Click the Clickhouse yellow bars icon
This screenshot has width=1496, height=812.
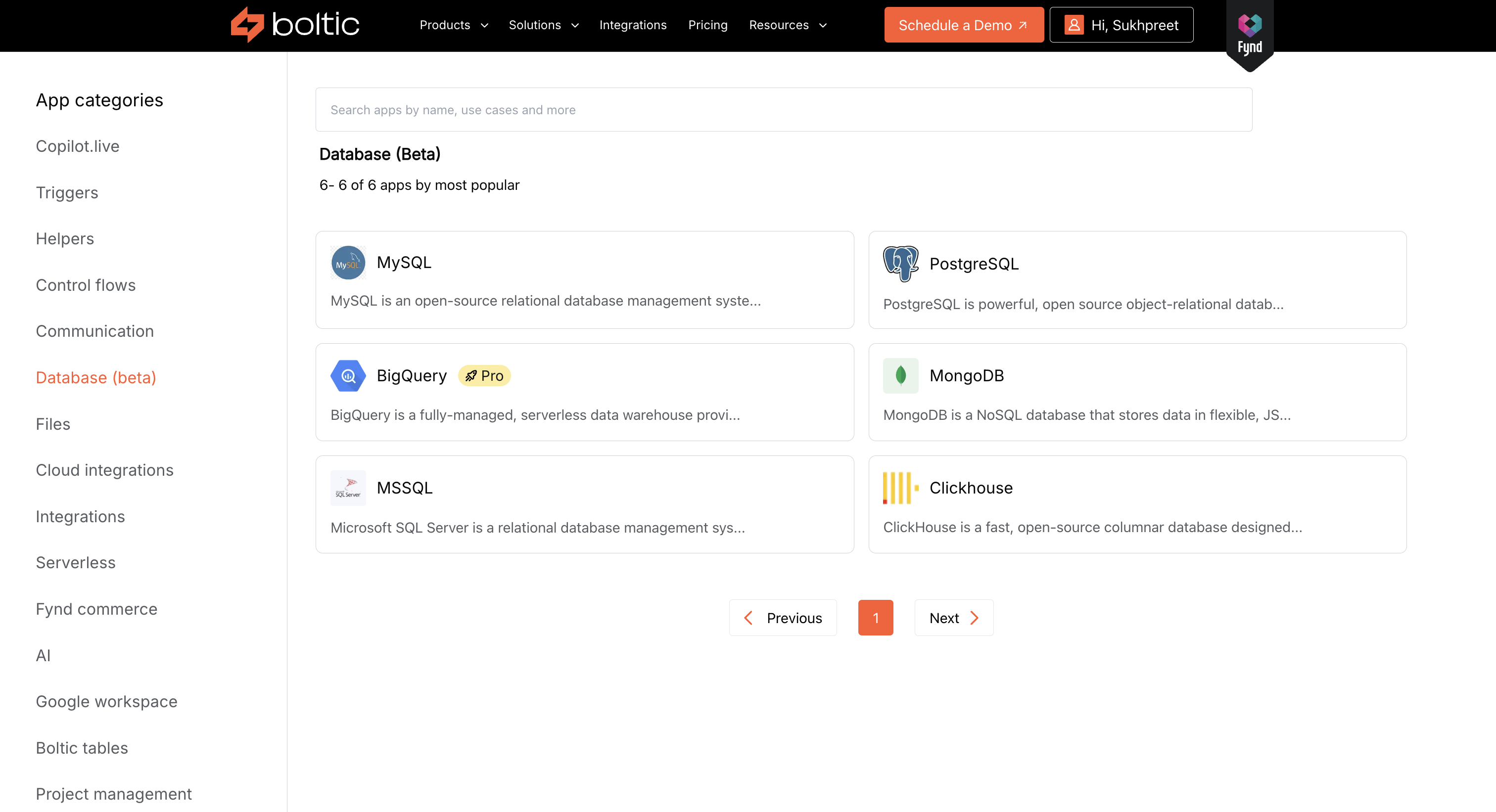(900, 488)
